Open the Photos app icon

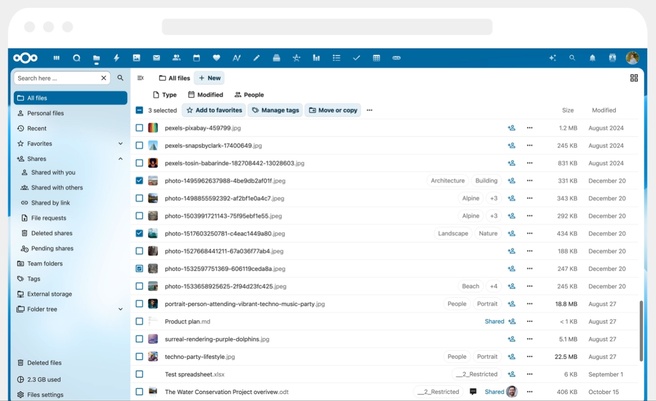pos(136,58)
